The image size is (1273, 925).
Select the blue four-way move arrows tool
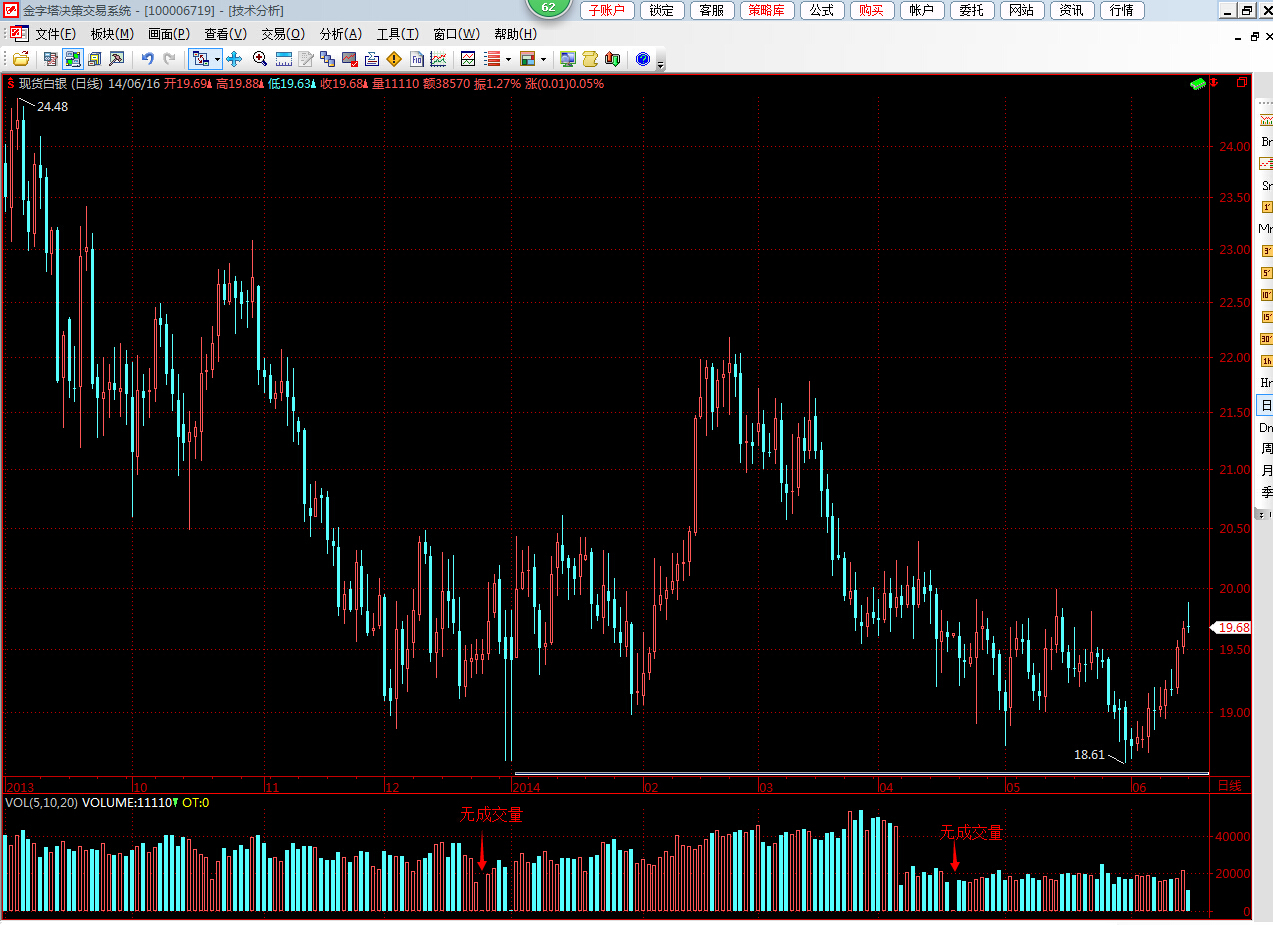(234, 59)
